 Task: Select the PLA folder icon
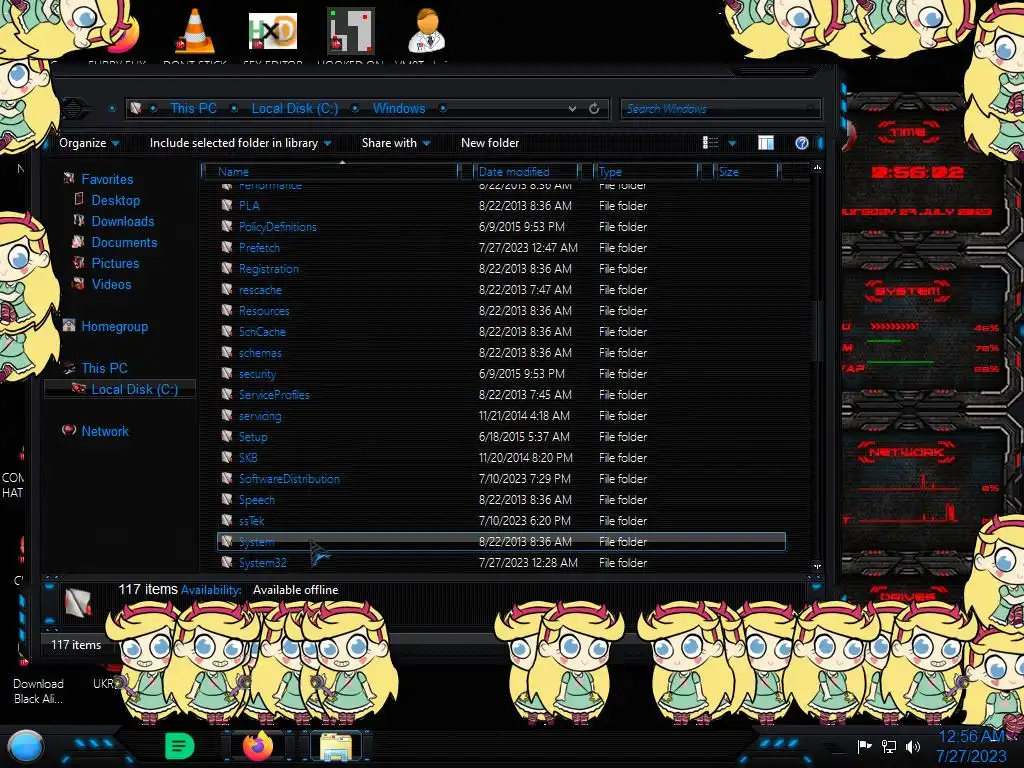(x=227, y=205)
